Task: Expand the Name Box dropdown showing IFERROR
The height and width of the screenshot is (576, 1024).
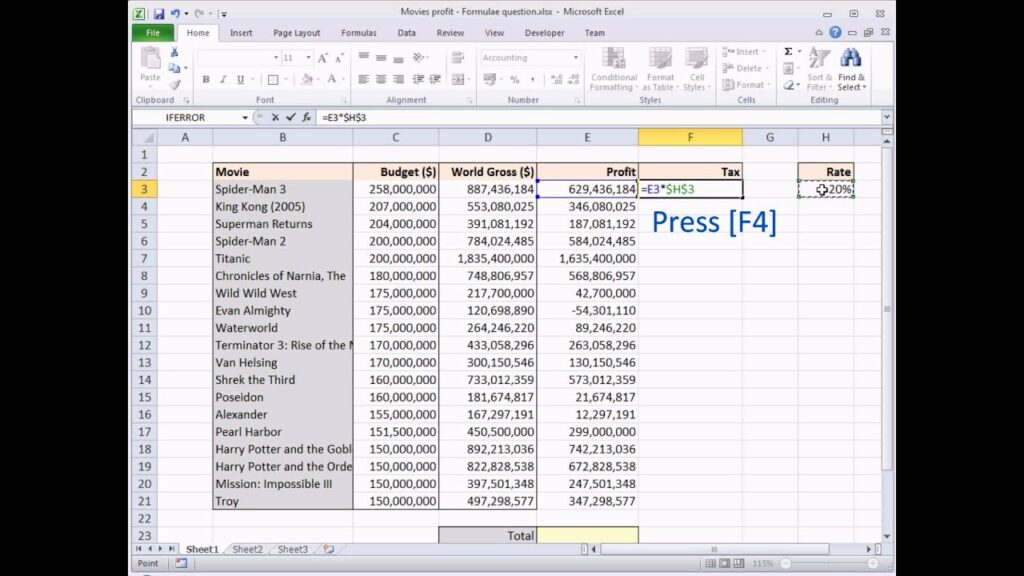Action: (245, 118)
